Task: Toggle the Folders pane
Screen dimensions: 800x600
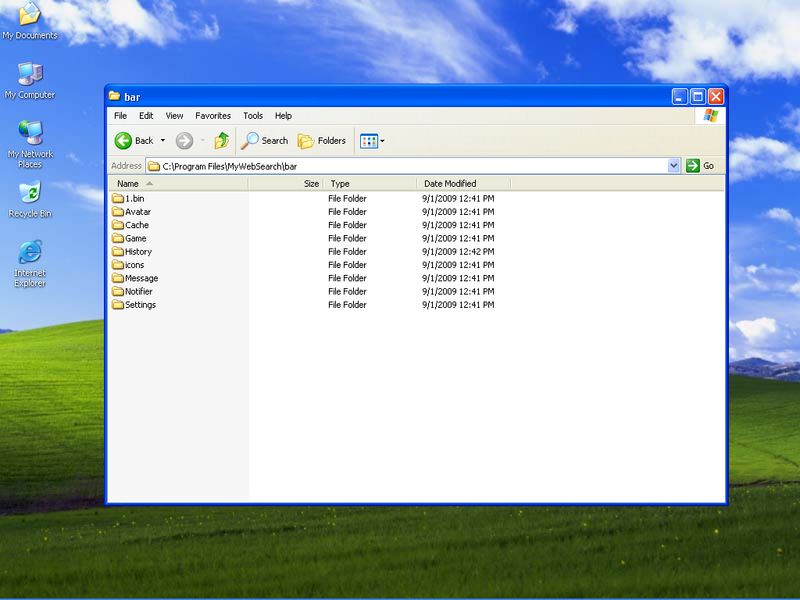Action: tap(321, 140)
